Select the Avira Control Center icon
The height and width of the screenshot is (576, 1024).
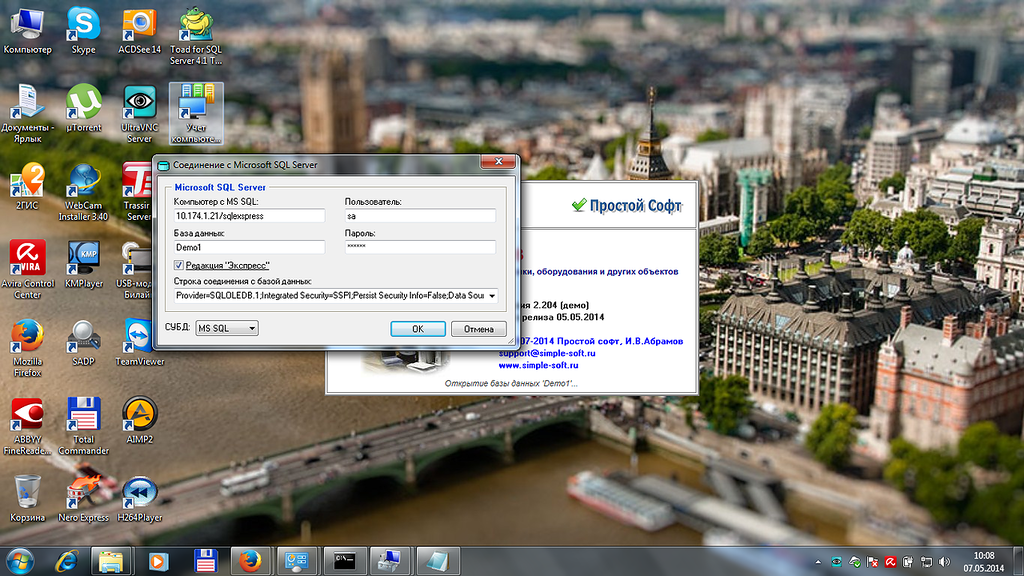coord(28,262)
